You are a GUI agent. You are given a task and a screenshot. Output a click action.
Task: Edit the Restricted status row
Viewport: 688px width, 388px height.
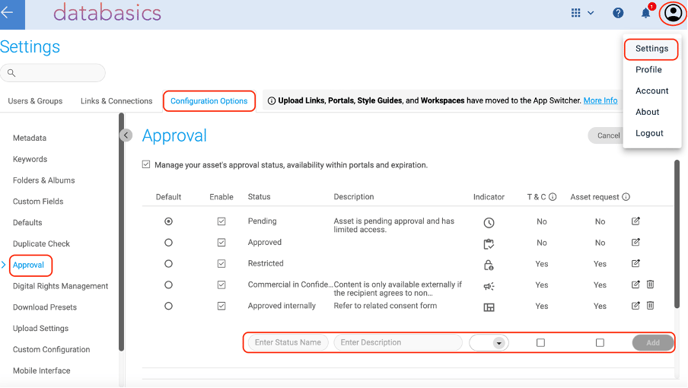(x=635, y=263)
